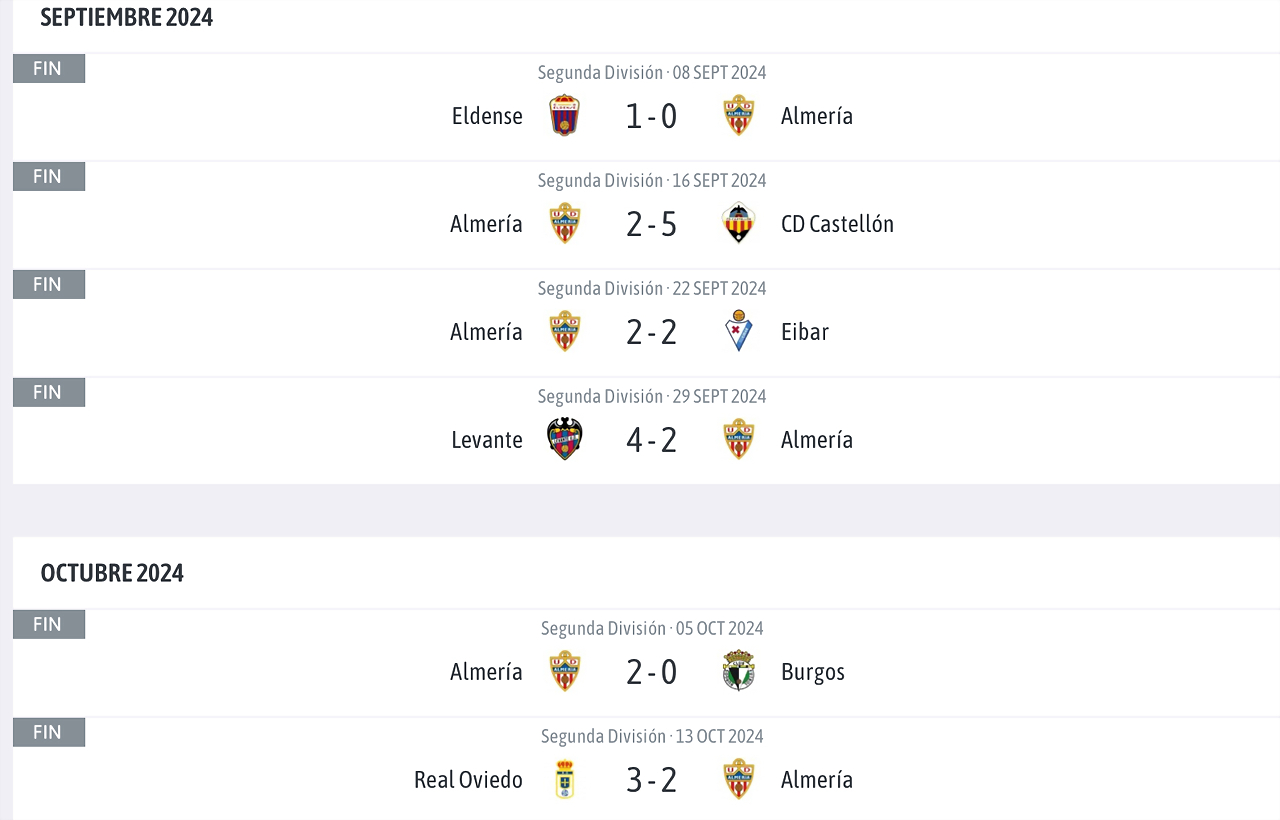Click Almería crest in Castellón match
Image resolution: width=1280 pixels, height=820 pixels.
tap(565, 223)
